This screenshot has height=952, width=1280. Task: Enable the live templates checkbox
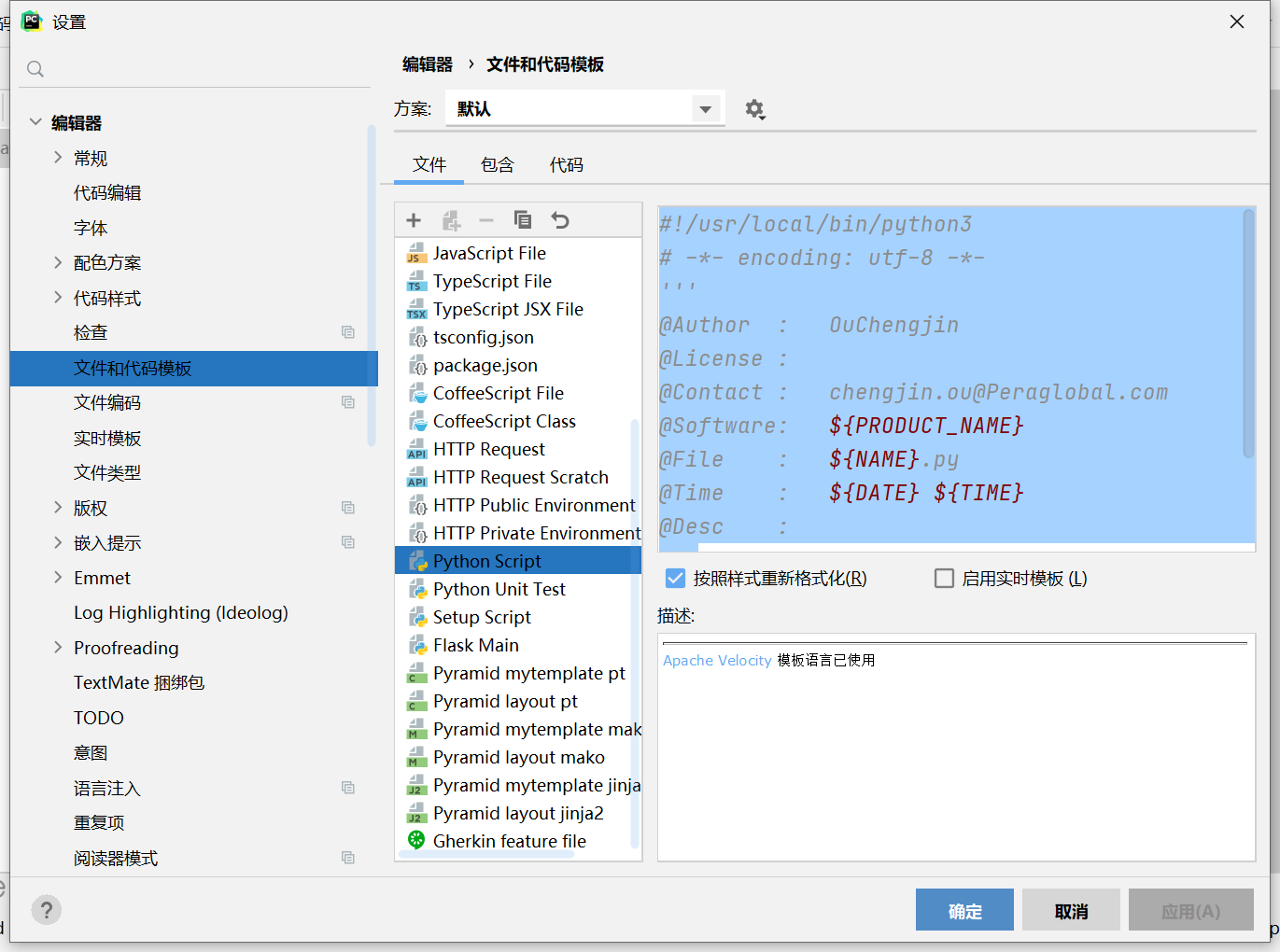(x=944, y=579)
